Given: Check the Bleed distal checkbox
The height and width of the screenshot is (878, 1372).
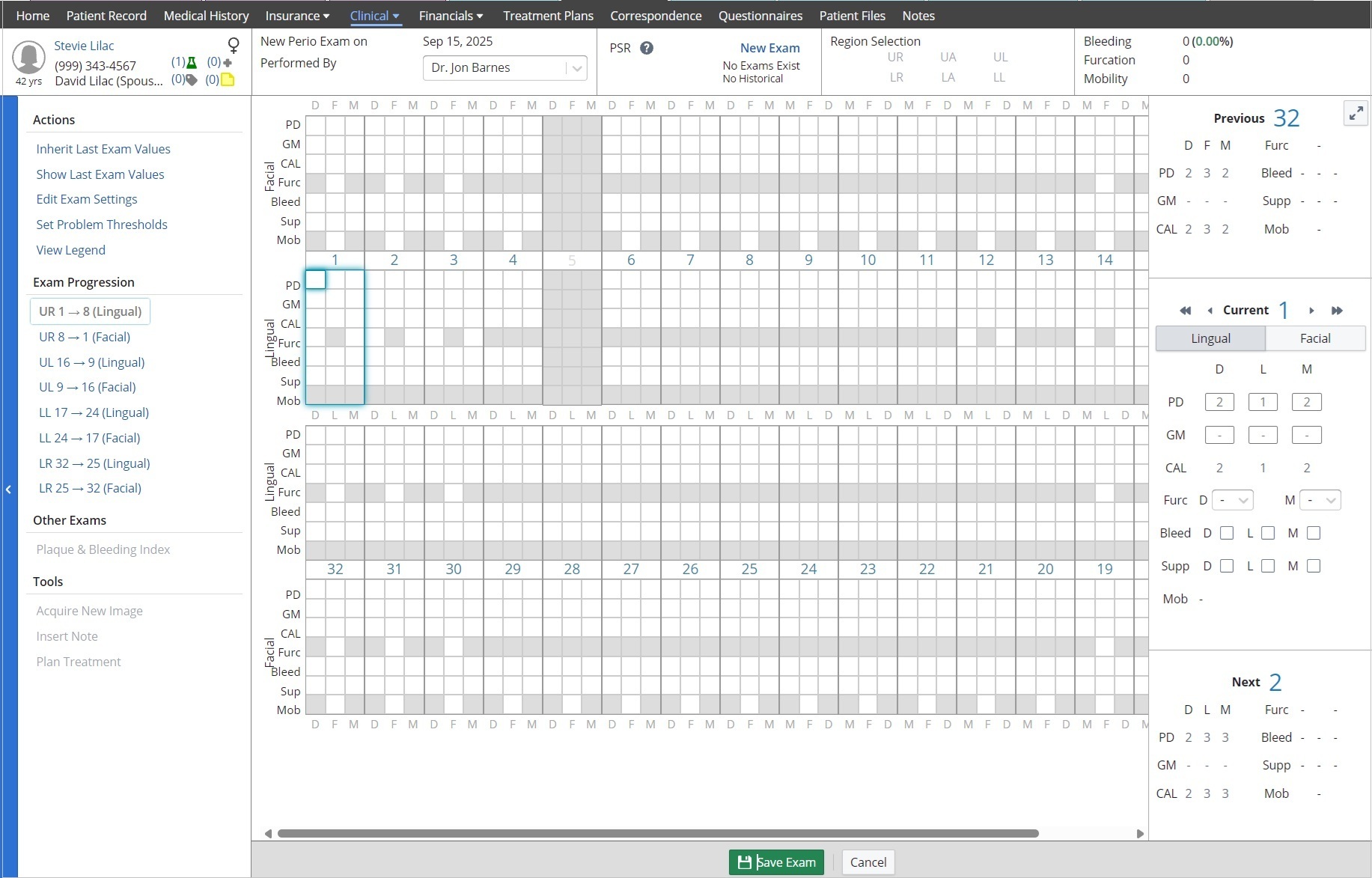Looking at the screenshot, I should pos(1227,533).
